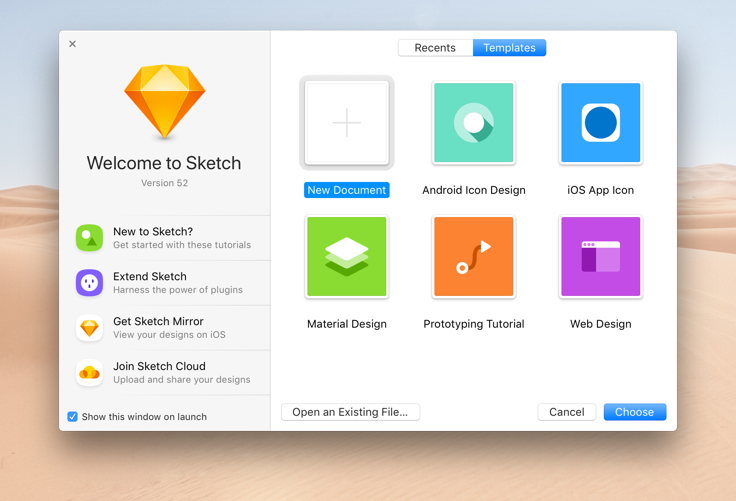
Task: Click the Open an Existing File button
Action: click(350, 412)
